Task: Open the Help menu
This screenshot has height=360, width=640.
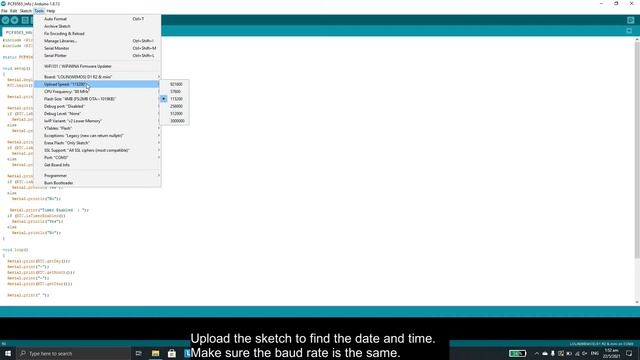Action: pos(51,11)
